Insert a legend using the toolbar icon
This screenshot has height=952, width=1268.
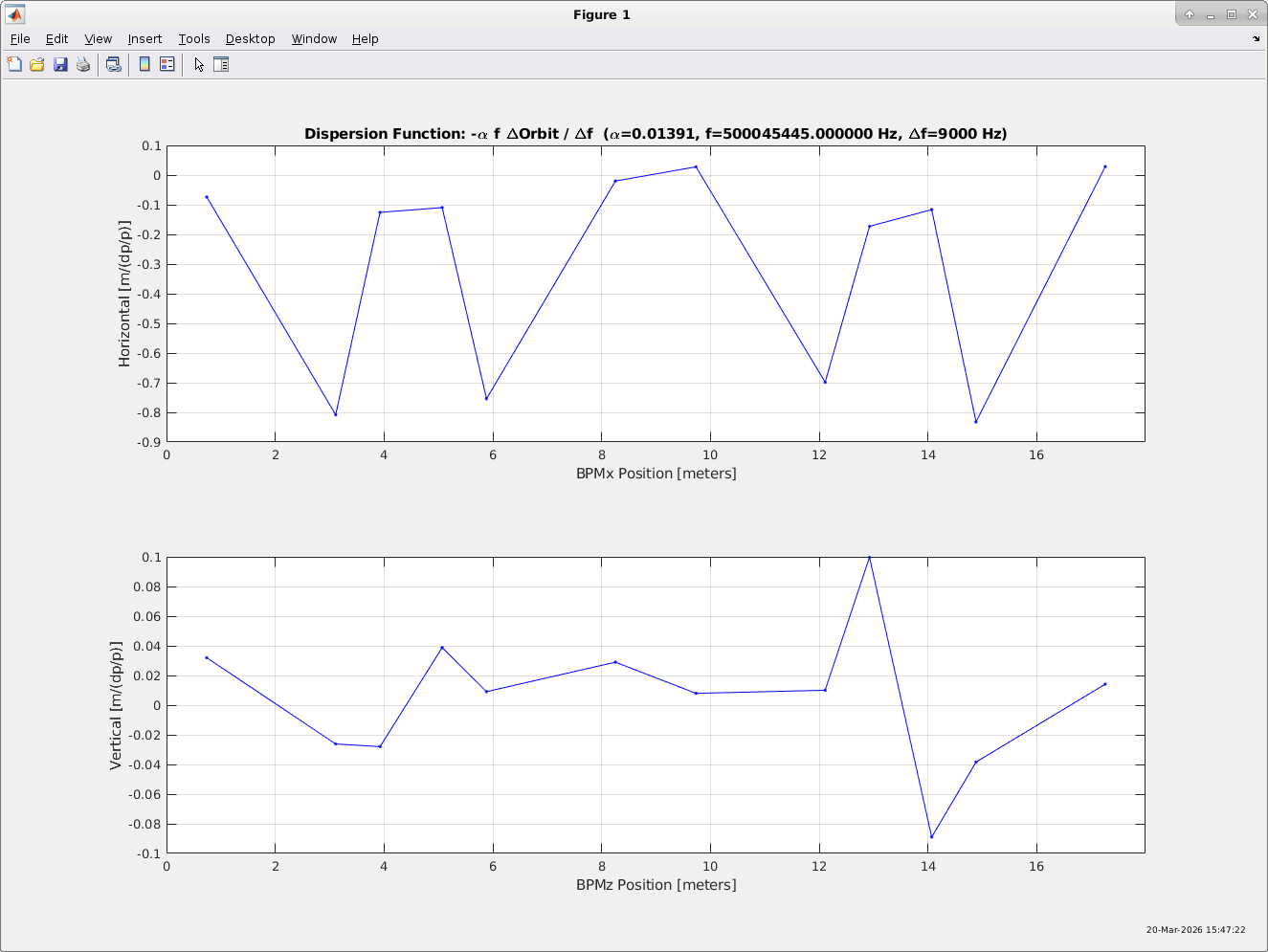click(167, 65)
